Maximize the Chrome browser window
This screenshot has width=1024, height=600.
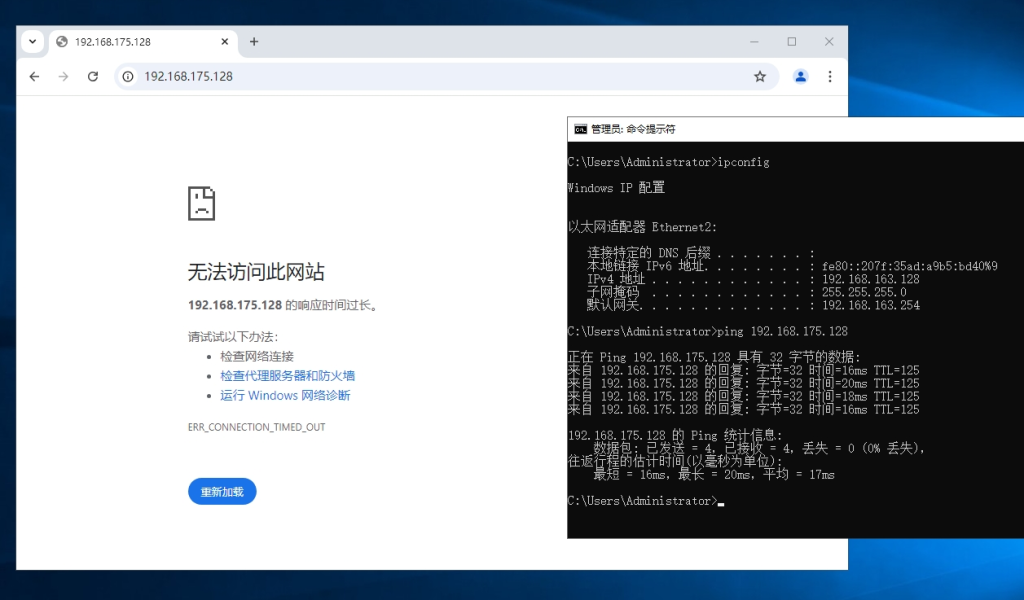coord(792,42)
